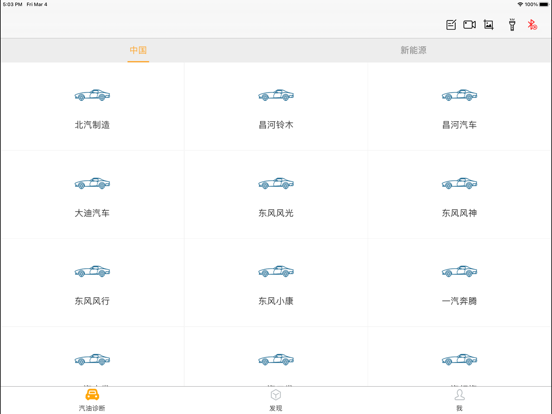Screen dimensions: 552x414
Task: Select the 北汽制造 brand label
Action: (x=92, y=125)
